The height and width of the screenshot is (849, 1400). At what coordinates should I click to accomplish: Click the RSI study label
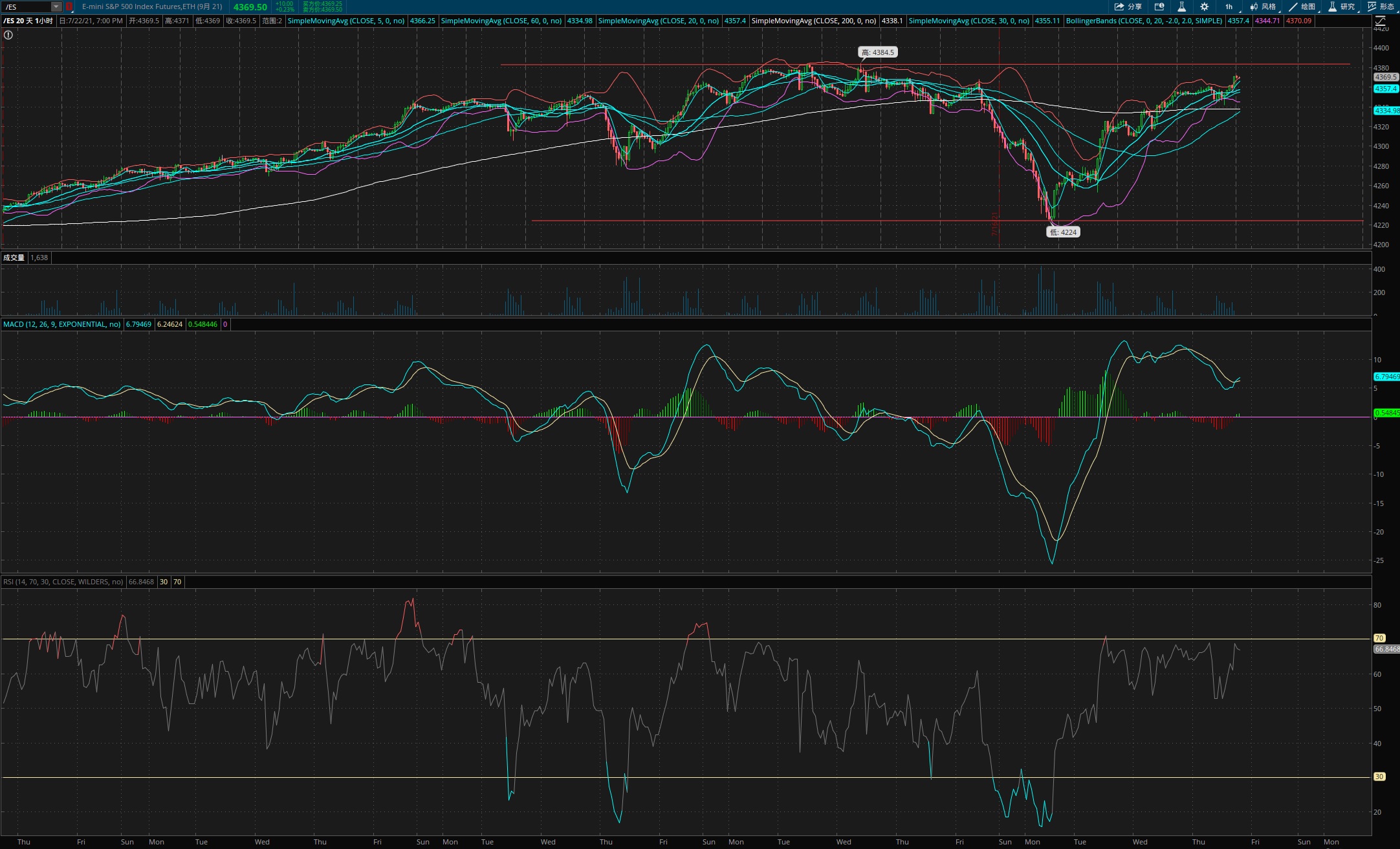click(x=63, y=582)
